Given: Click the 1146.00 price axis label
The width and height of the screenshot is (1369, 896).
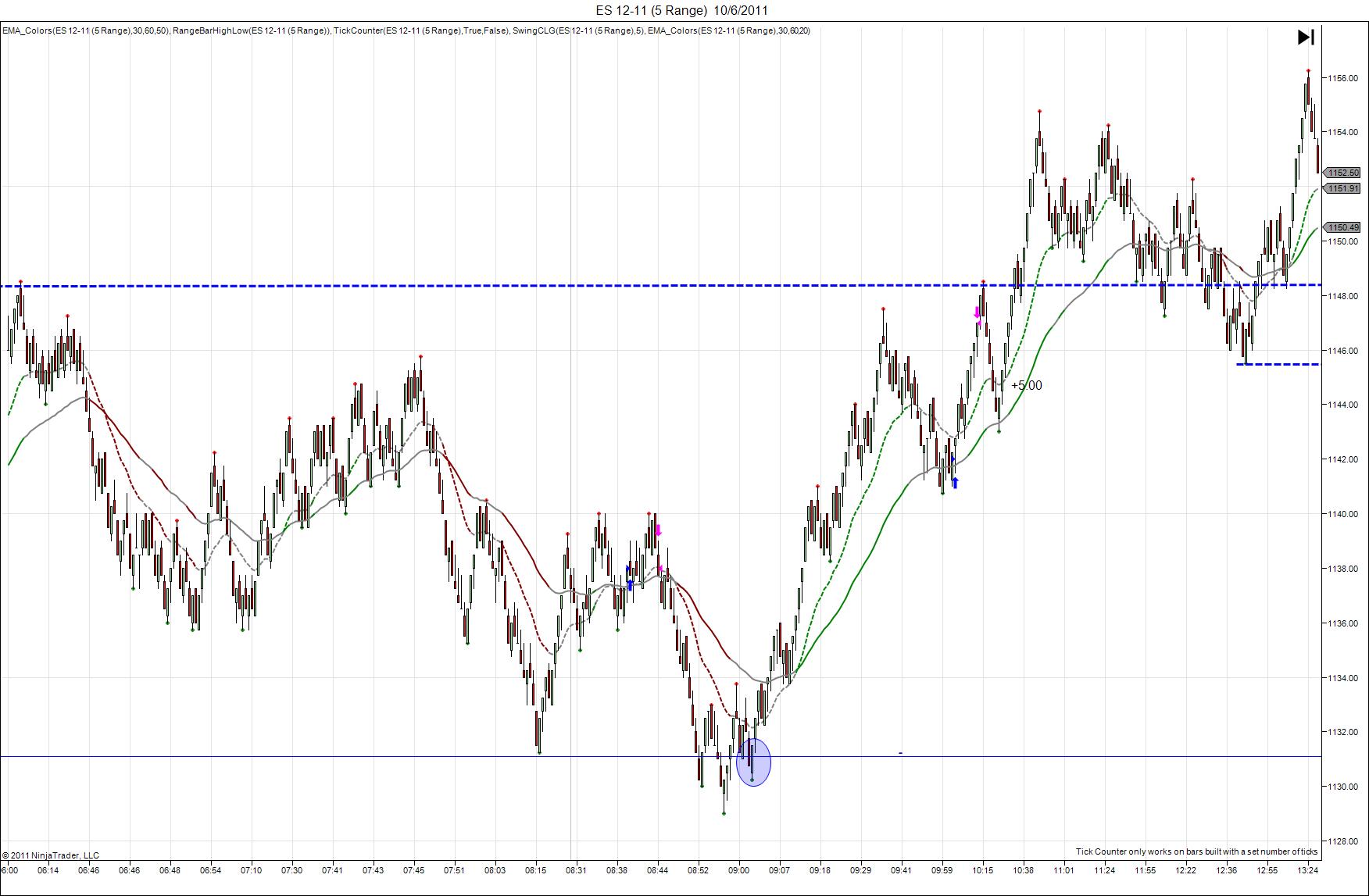Looking at the screenshot, I should [1343, 351].
